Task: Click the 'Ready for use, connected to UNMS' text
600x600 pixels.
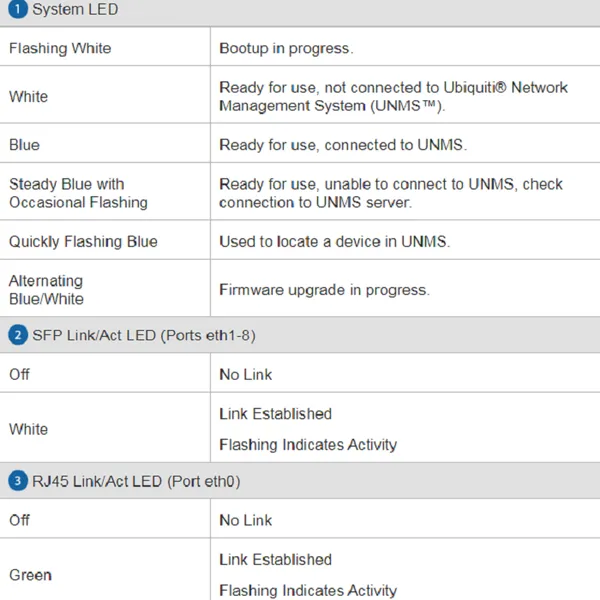Action: pyautogui.click(x=343, y=145)
